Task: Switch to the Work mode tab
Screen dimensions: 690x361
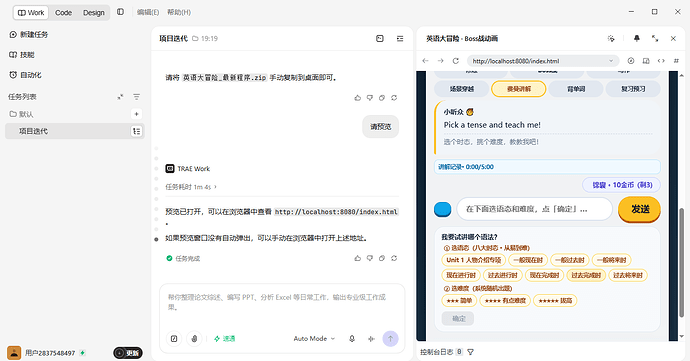Action: coord(31,12)
